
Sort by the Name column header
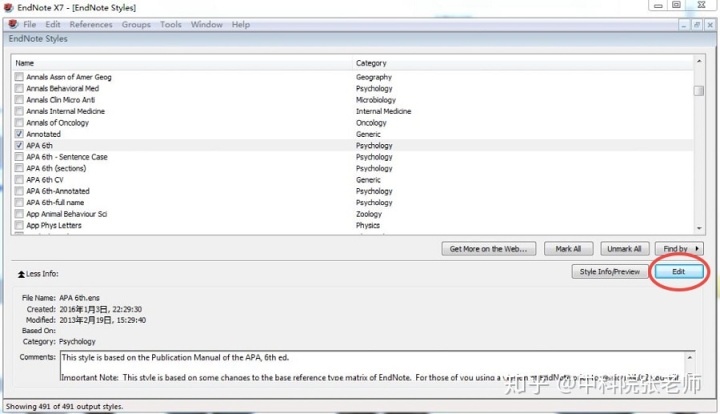[x=183, y=63]
